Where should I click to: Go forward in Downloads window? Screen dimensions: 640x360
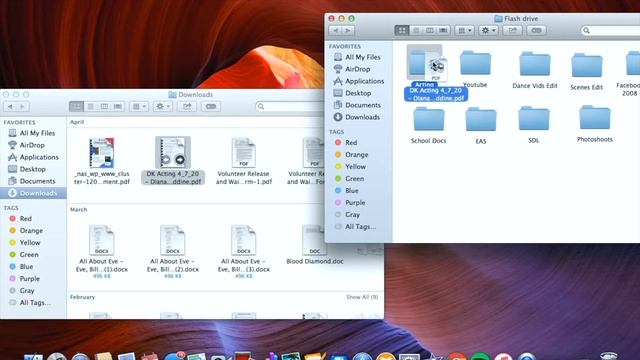click(23, 107)
